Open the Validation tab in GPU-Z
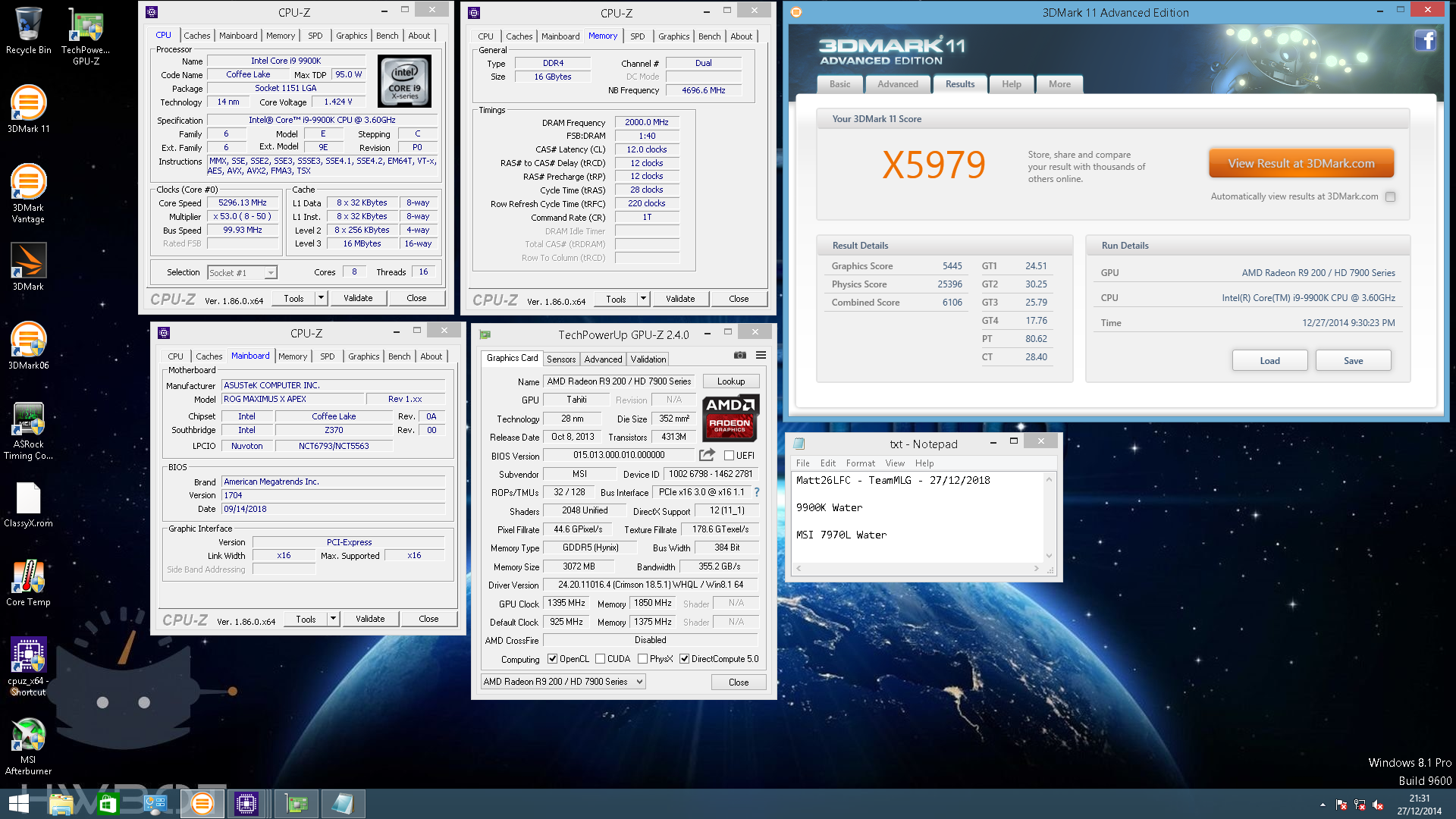The width and height of the screenshot is (1456, 819). [648, 359]
